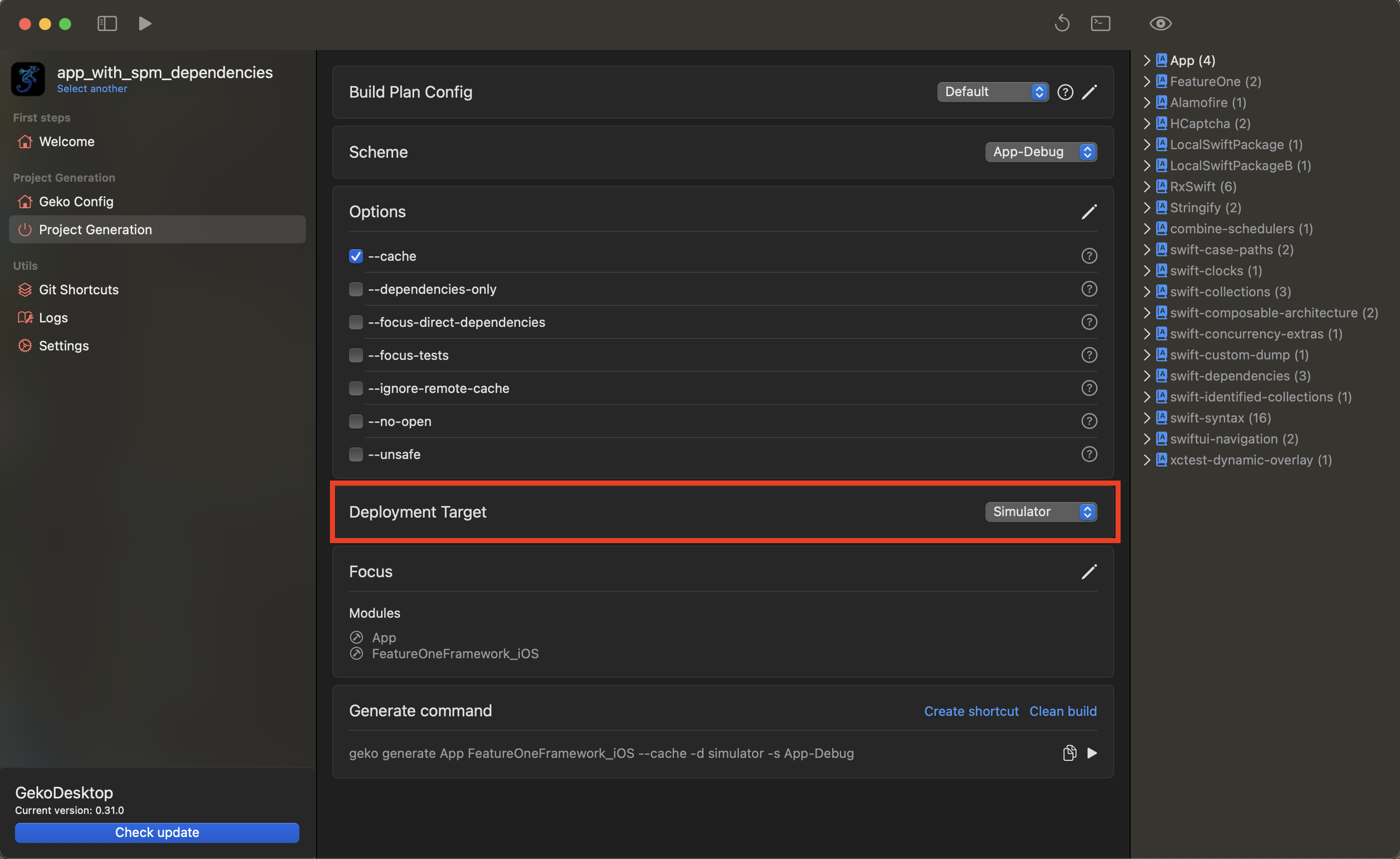Open the terminal console icon
The height and width of the screenshot is (859, 1400).
pyautogui.click(x=1100, y=24)
